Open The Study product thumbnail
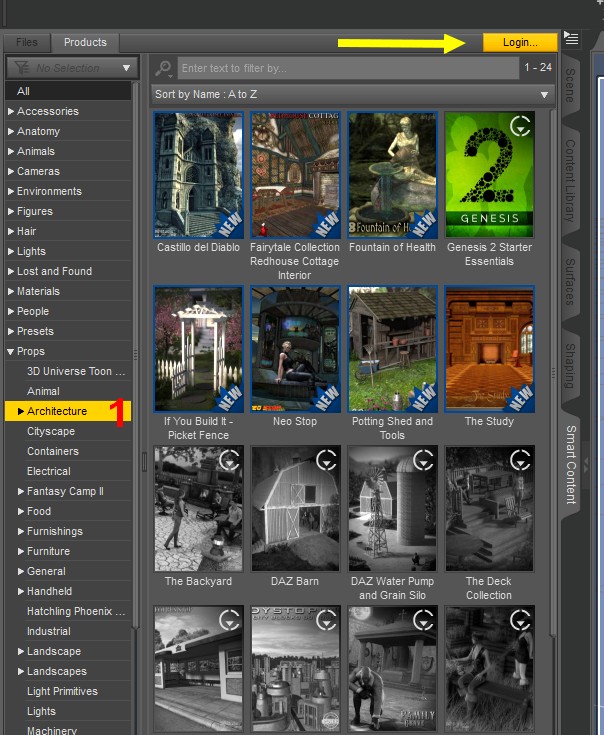 489,349
